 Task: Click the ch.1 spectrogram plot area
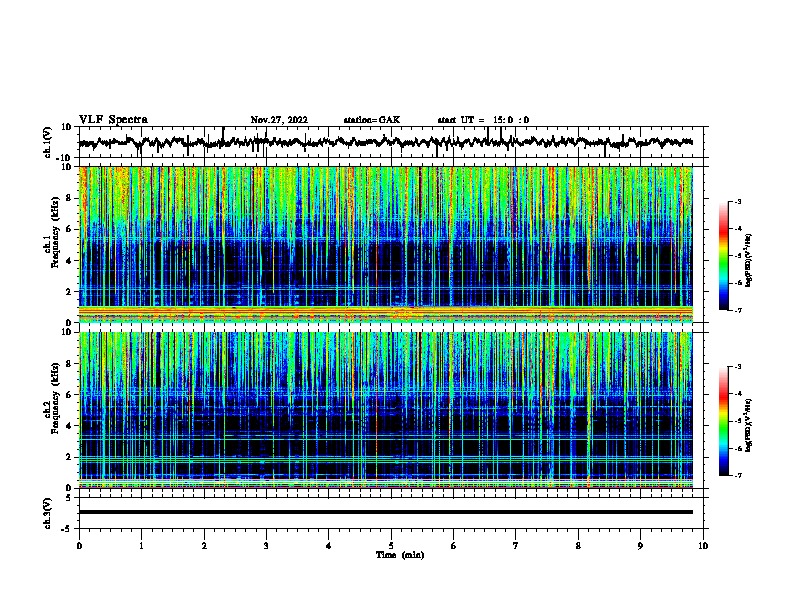click(386, 244)
